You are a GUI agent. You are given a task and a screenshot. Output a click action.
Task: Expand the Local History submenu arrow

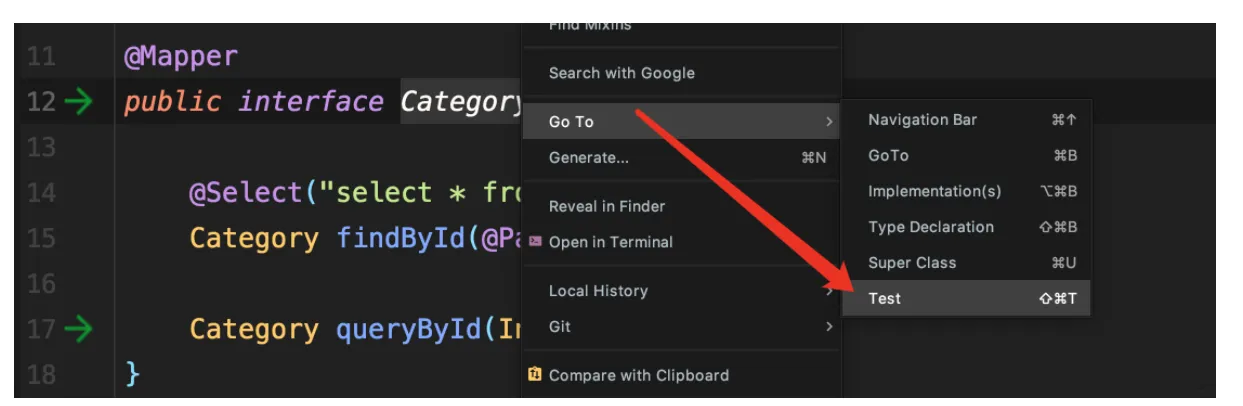(829, 291)
